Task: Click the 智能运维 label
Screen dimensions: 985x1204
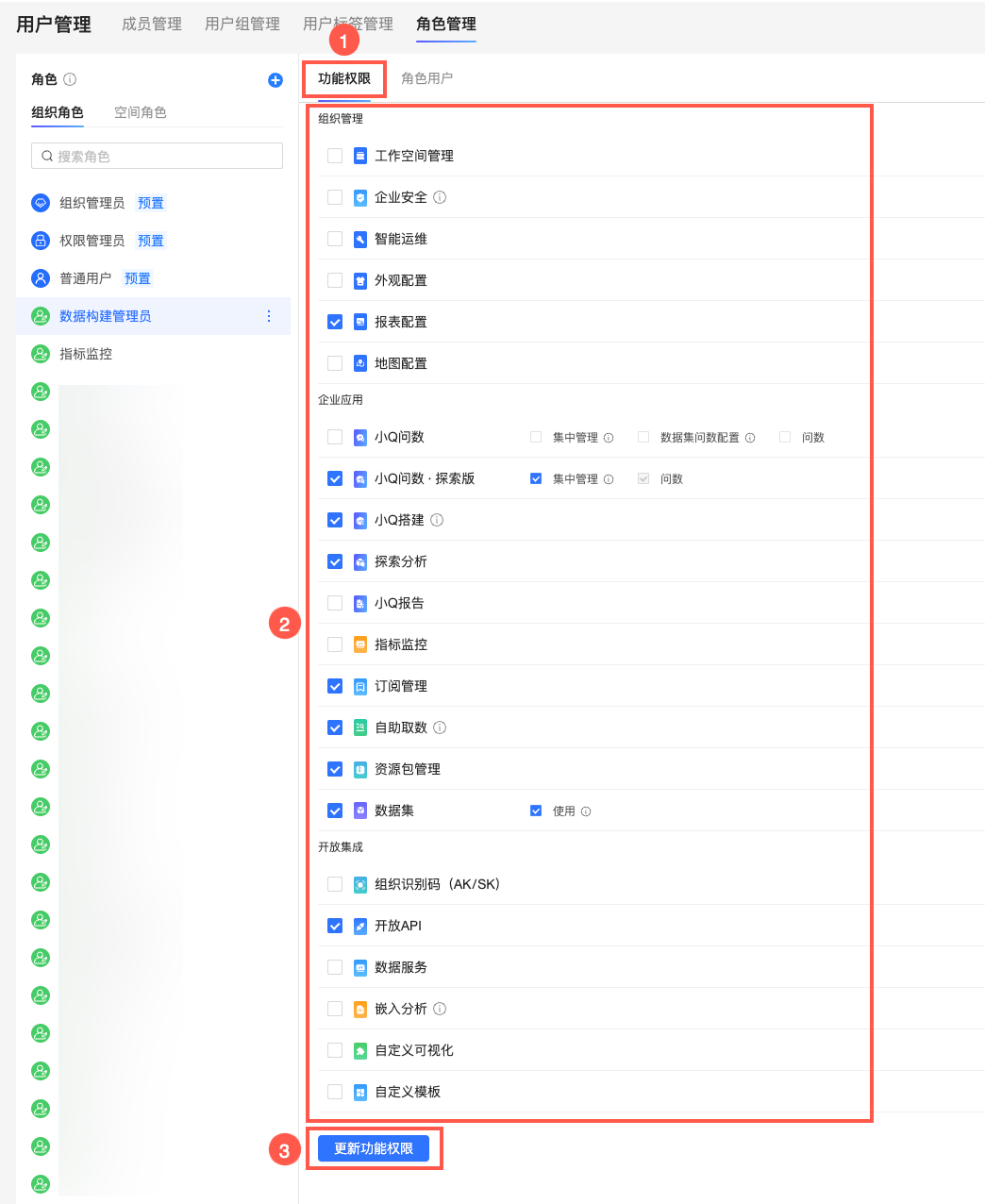Action: point(401,239)
